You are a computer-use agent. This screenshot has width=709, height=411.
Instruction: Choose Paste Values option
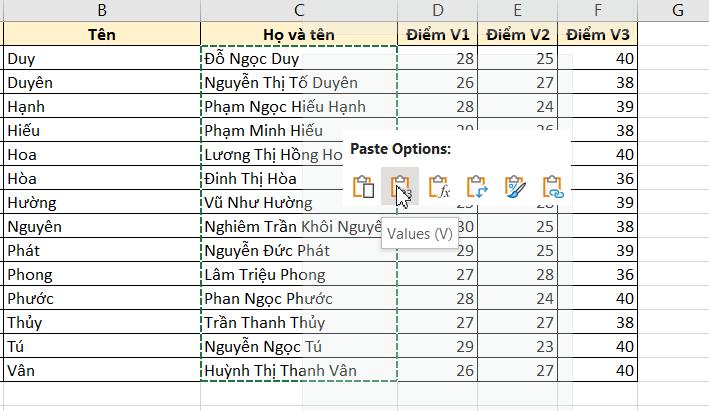(401, 187)
